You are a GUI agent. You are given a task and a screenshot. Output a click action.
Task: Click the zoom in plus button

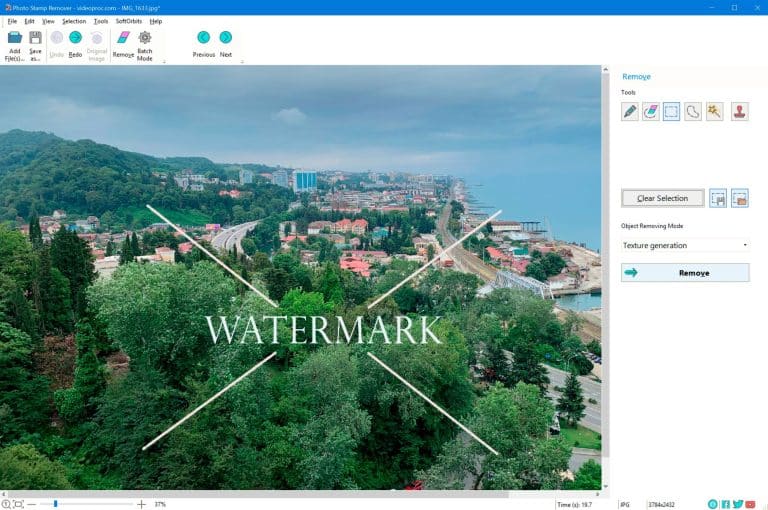pyautogui.click(x=142, y=504)
